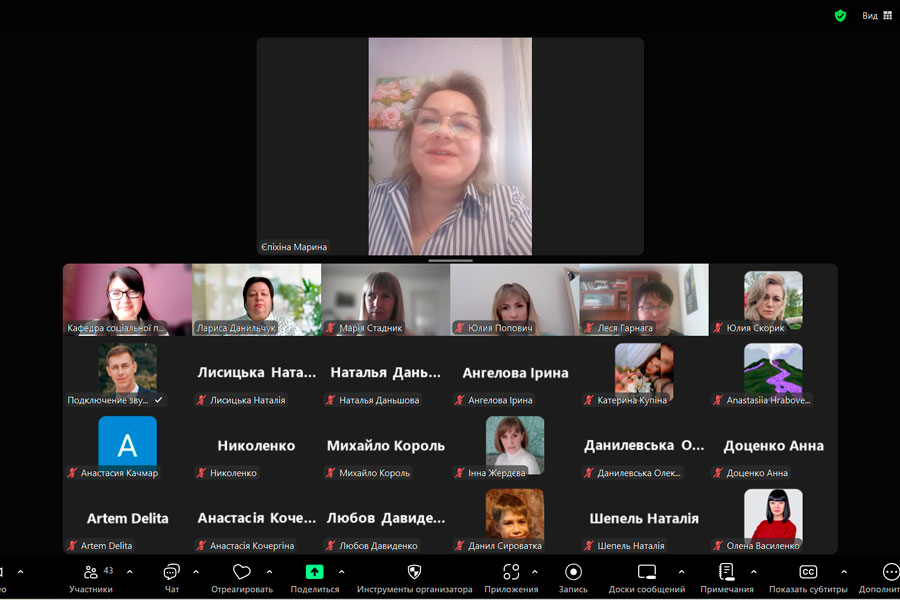900x600 pixels.
Task: Expand options arrow next to Chat
Action: [x=196, y=572]
